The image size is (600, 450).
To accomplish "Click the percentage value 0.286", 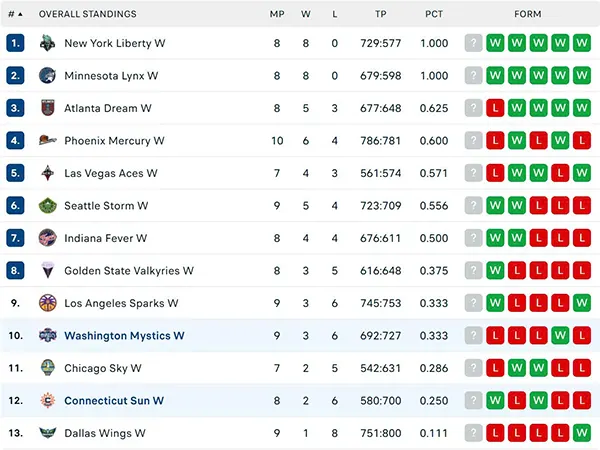I will tap(434, 368).
